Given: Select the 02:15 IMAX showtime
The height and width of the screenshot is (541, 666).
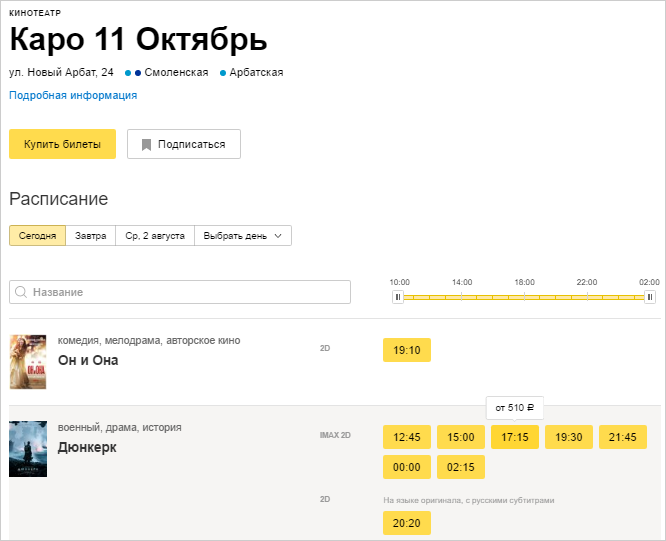Looking at the screenshot, I should click(x=461, y=467).
